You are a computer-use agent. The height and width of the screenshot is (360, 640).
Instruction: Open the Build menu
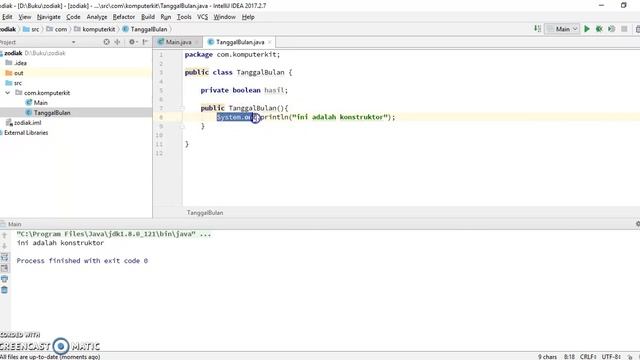pos(148,17)
